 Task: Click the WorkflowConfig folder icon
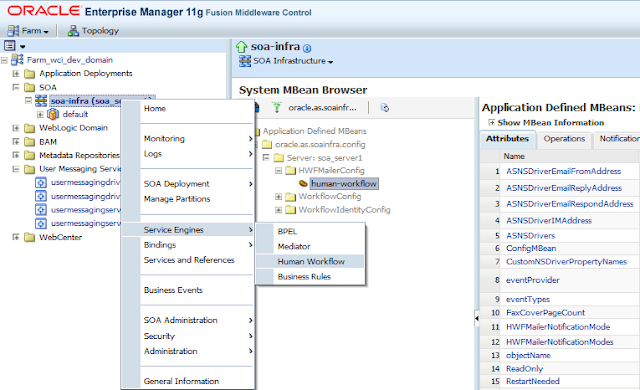tap(291, 197)
